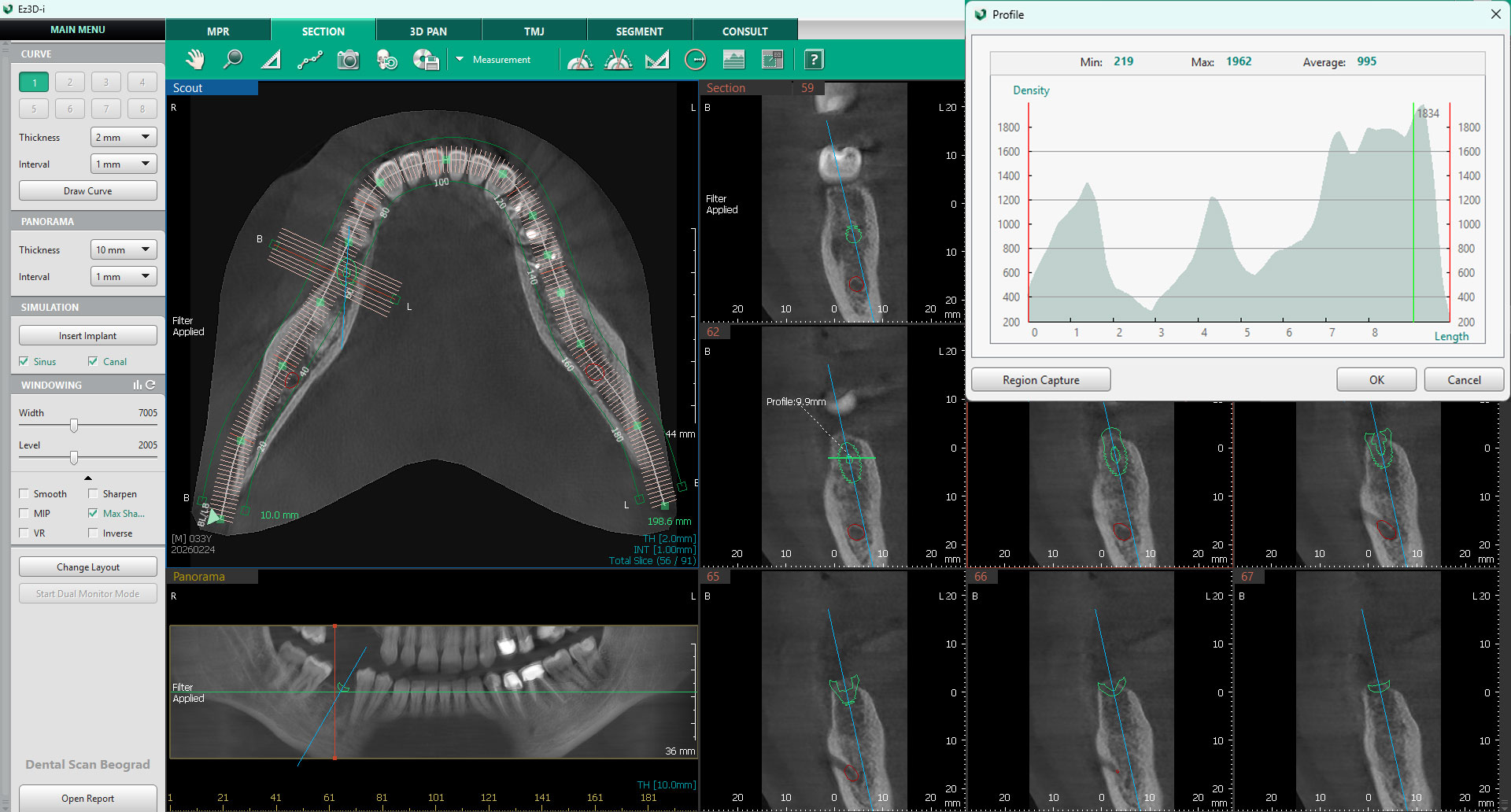
Task: Switch to the MPR tab
Action: 218,31
